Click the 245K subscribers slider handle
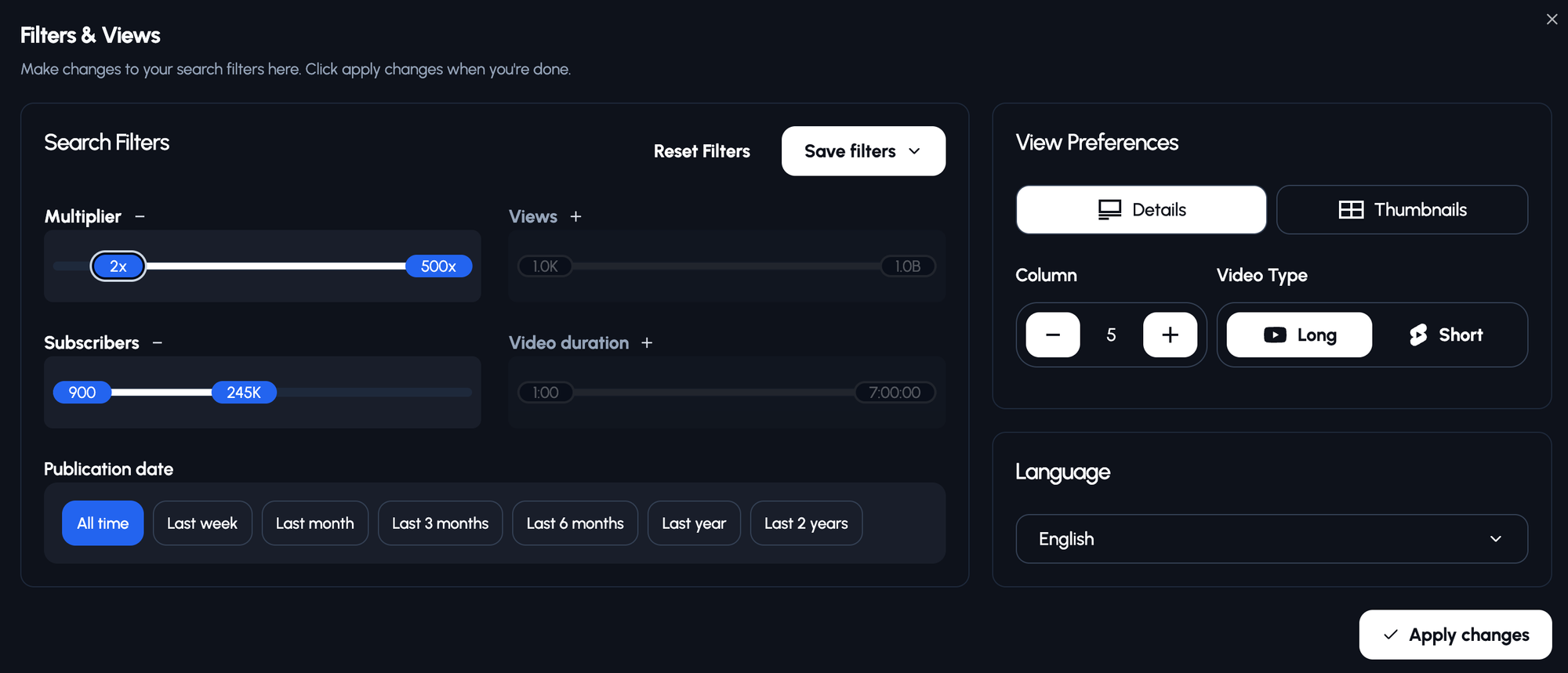The height and width of the screenshot is (673, 1568). [244, 393]
